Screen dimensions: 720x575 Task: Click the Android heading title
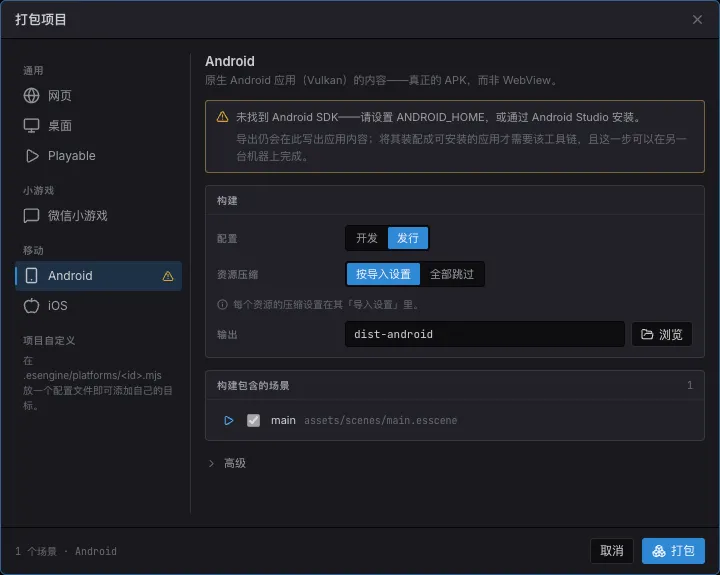(x=230, y=61)
